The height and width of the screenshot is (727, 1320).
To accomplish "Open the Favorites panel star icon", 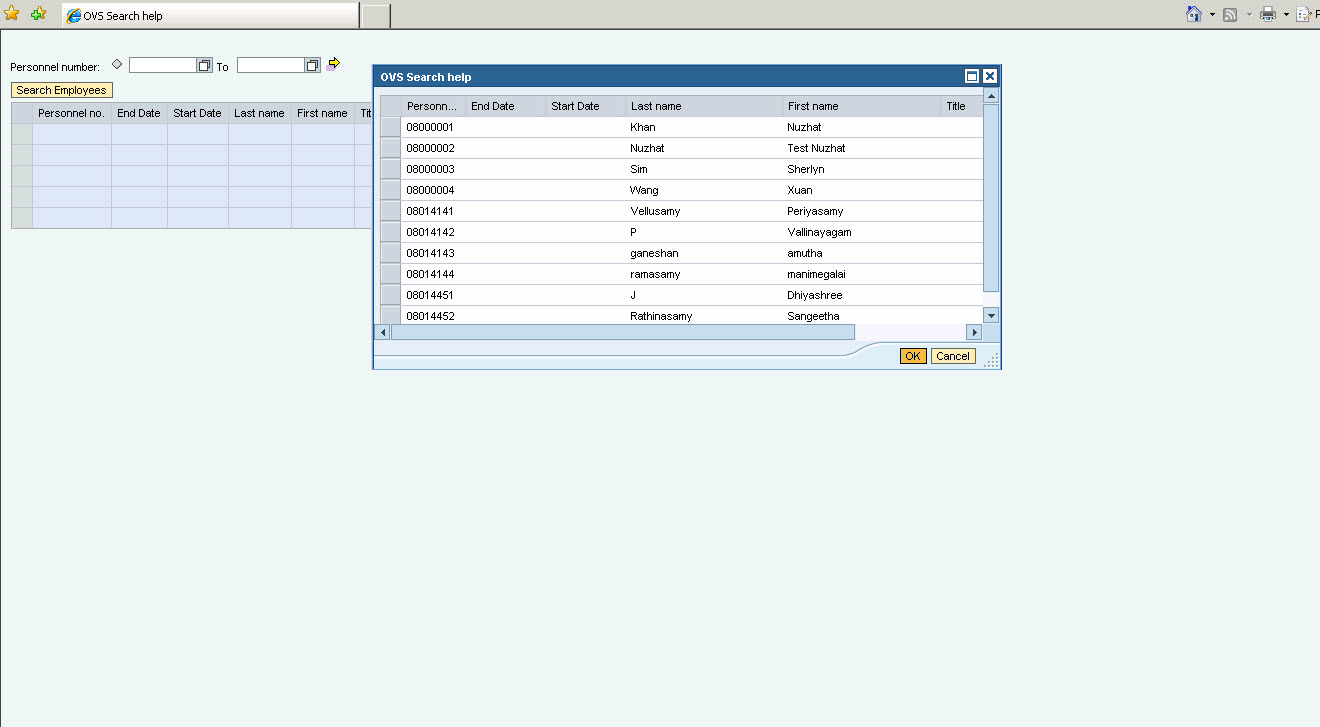I will (13, 14).
